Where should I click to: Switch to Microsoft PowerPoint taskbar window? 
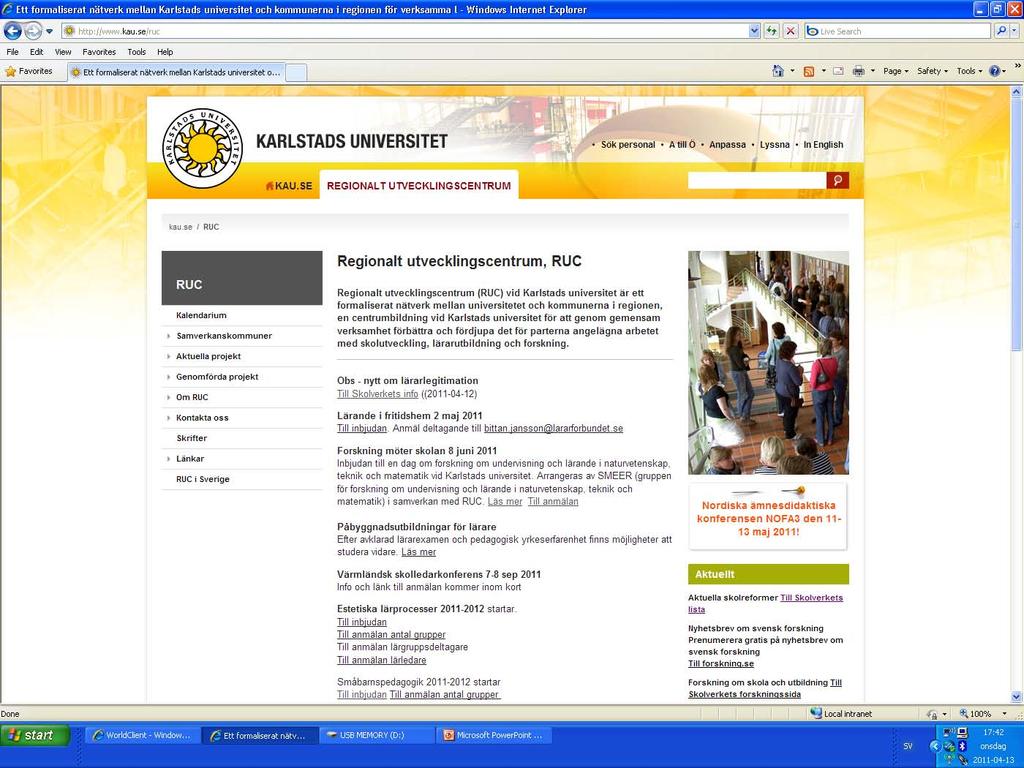coord(494,735)
